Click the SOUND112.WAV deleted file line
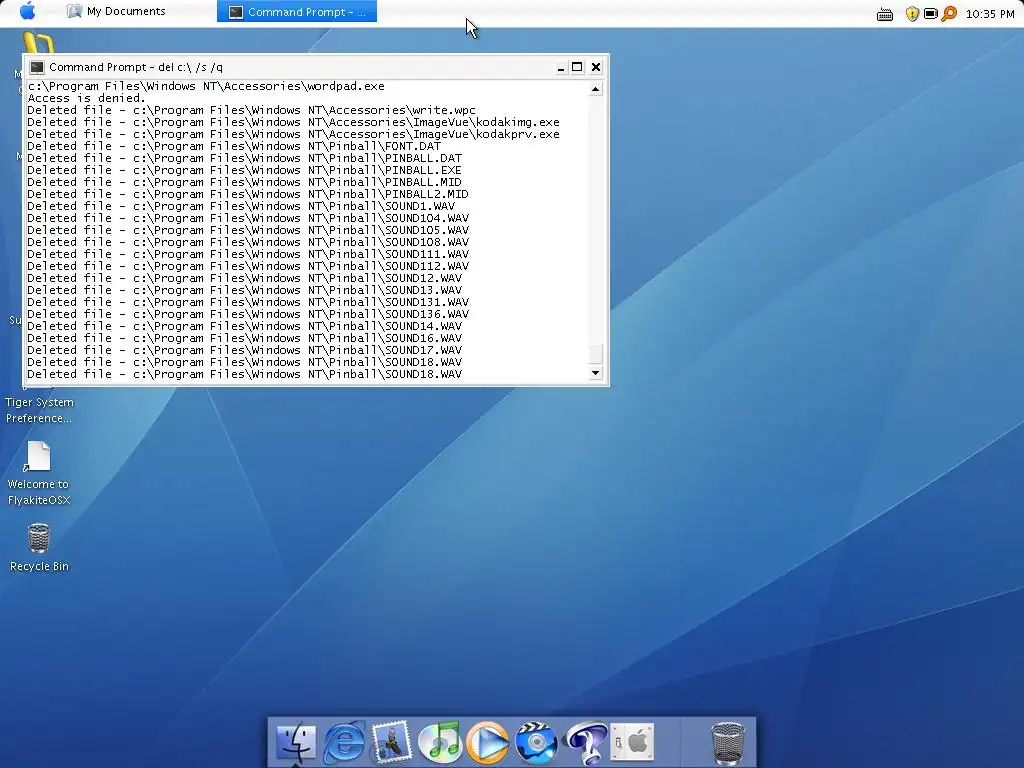The image size is (1024, 768). [248, 266]
